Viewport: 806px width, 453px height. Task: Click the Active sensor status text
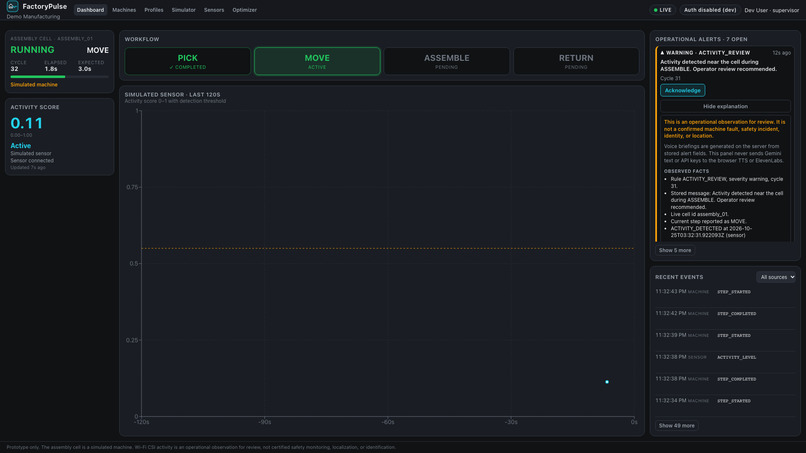[x=21, y=146]
